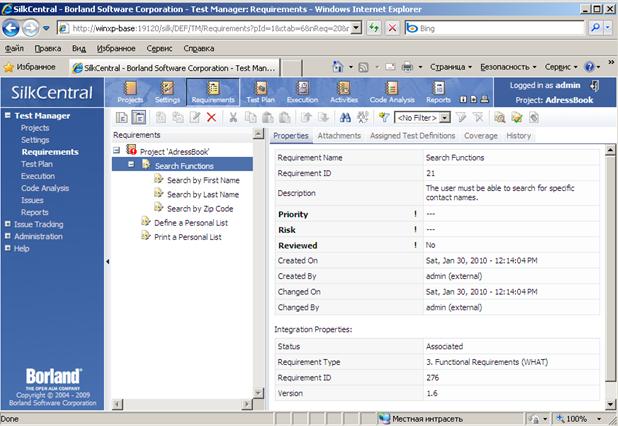Click the IE home icon
This screenshot has width=618, height=426.
click(338, 67)
